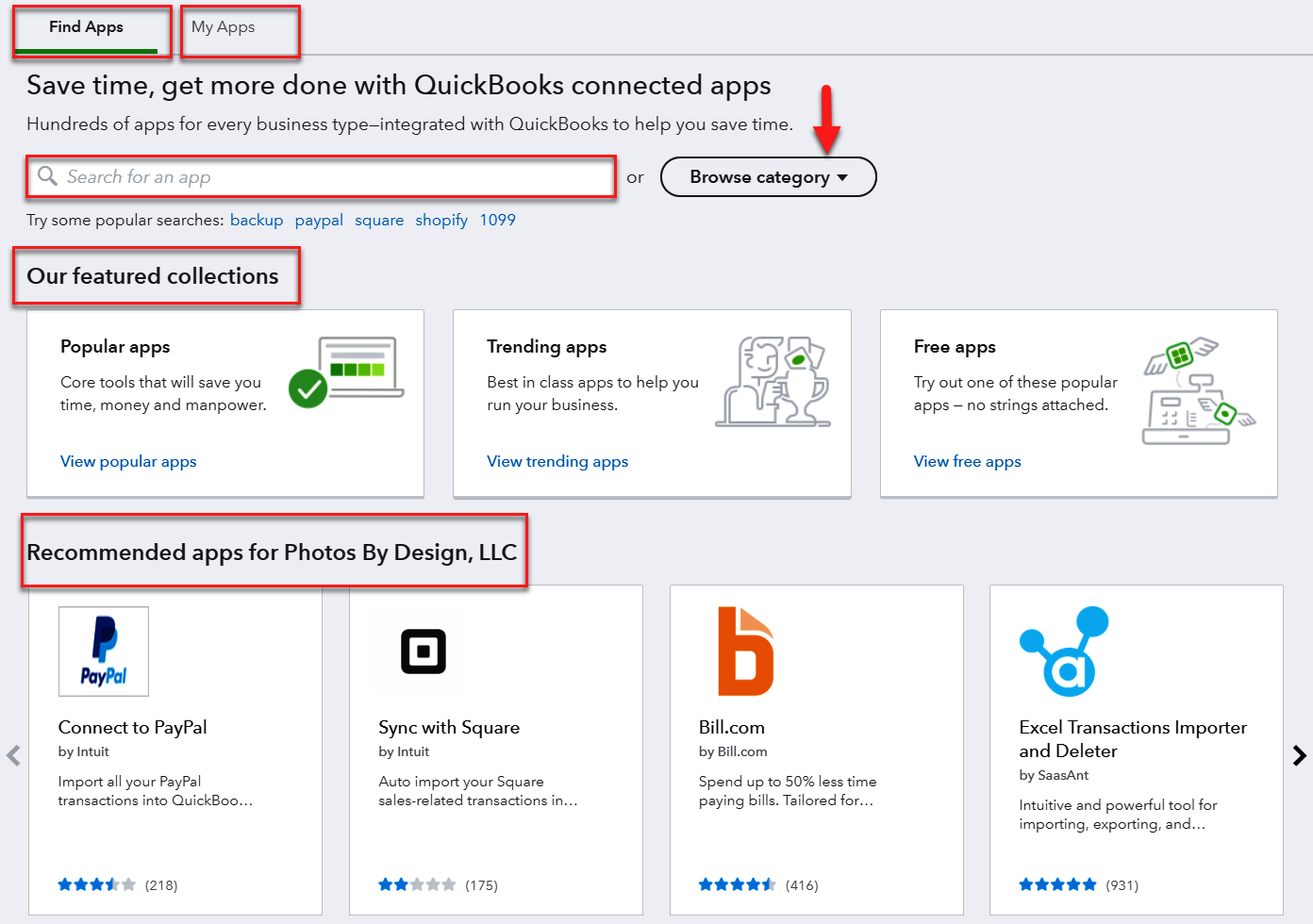Screen dimensions: 1313x924
Task: Click 'Import all your PayPal transactions' description
Action: pyautogui.click(x=156, y=791)
